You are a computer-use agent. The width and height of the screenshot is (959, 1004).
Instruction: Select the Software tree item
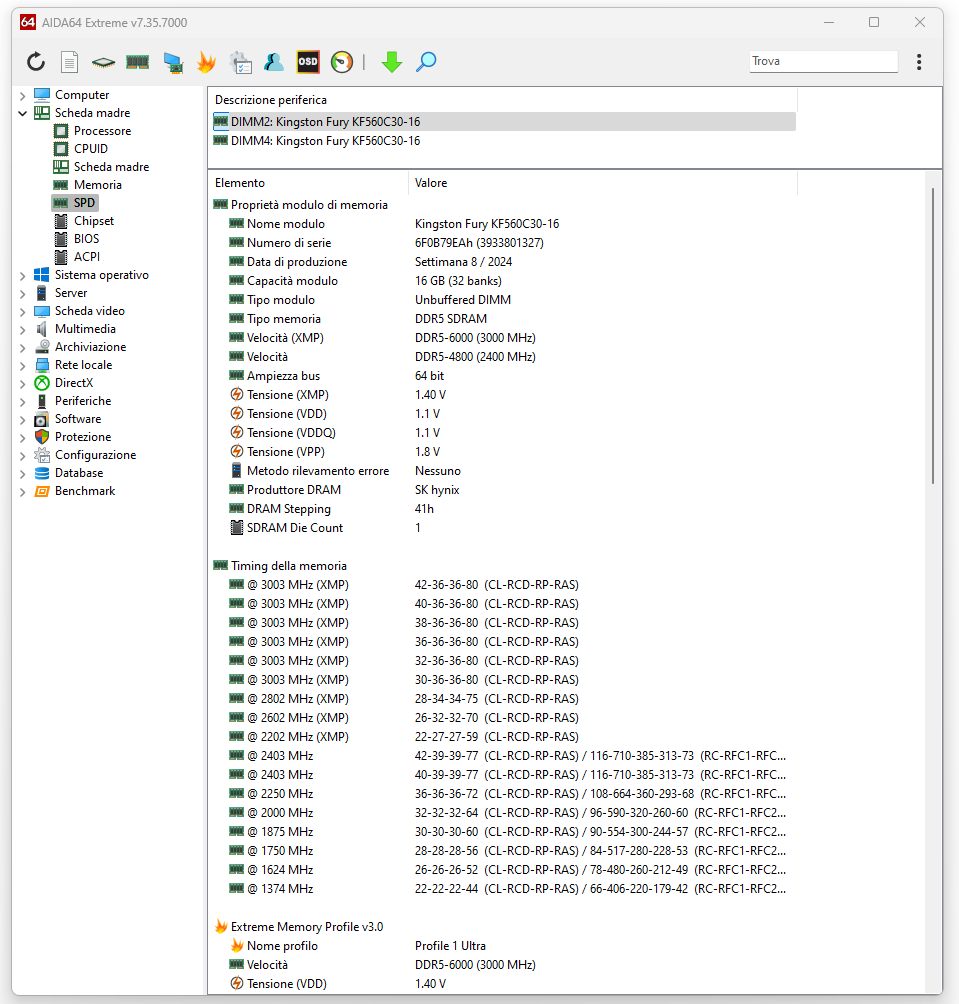point(77,418)
